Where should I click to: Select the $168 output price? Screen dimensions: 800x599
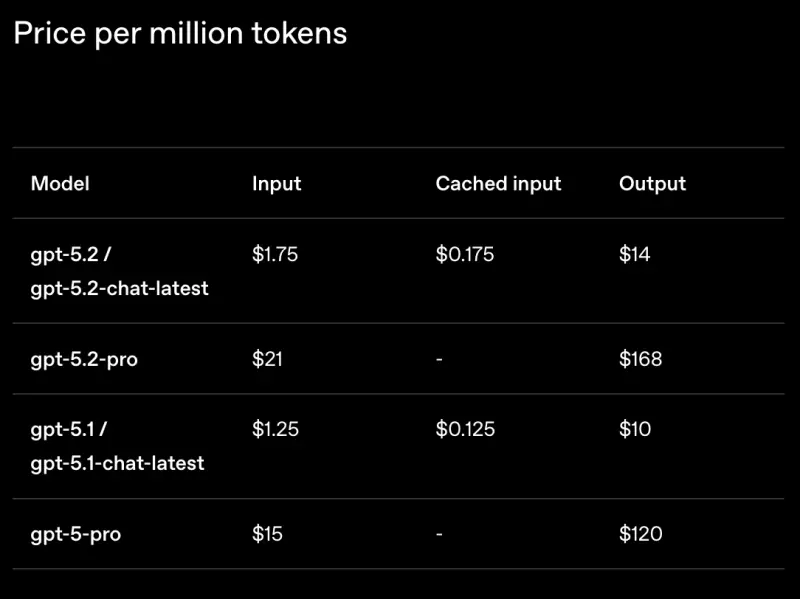[x=640, y=358]
